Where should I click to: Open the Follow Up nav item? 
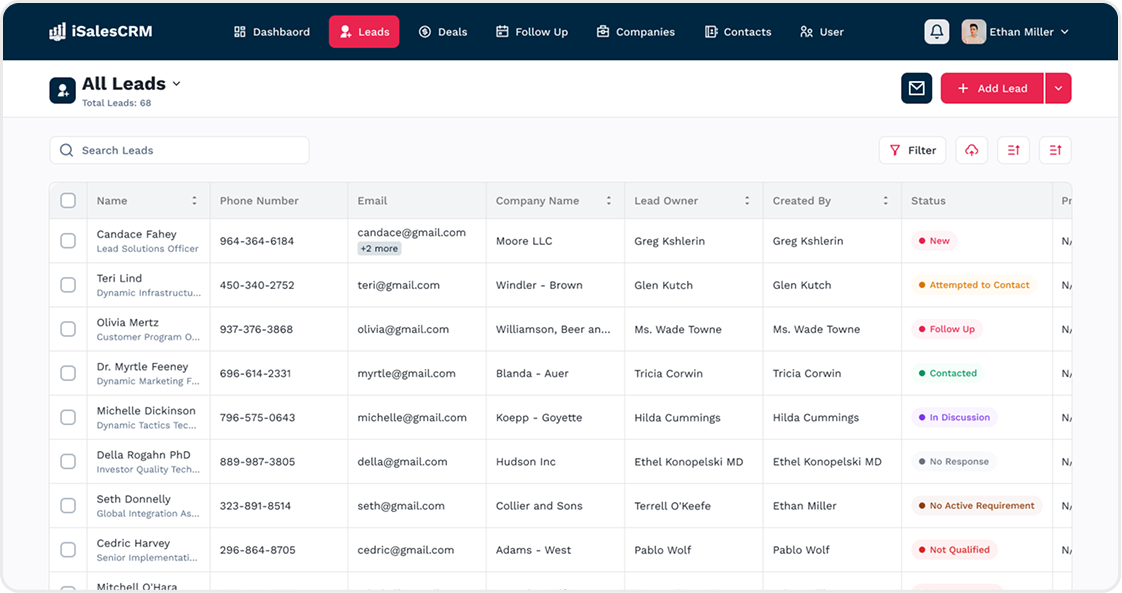532,31
